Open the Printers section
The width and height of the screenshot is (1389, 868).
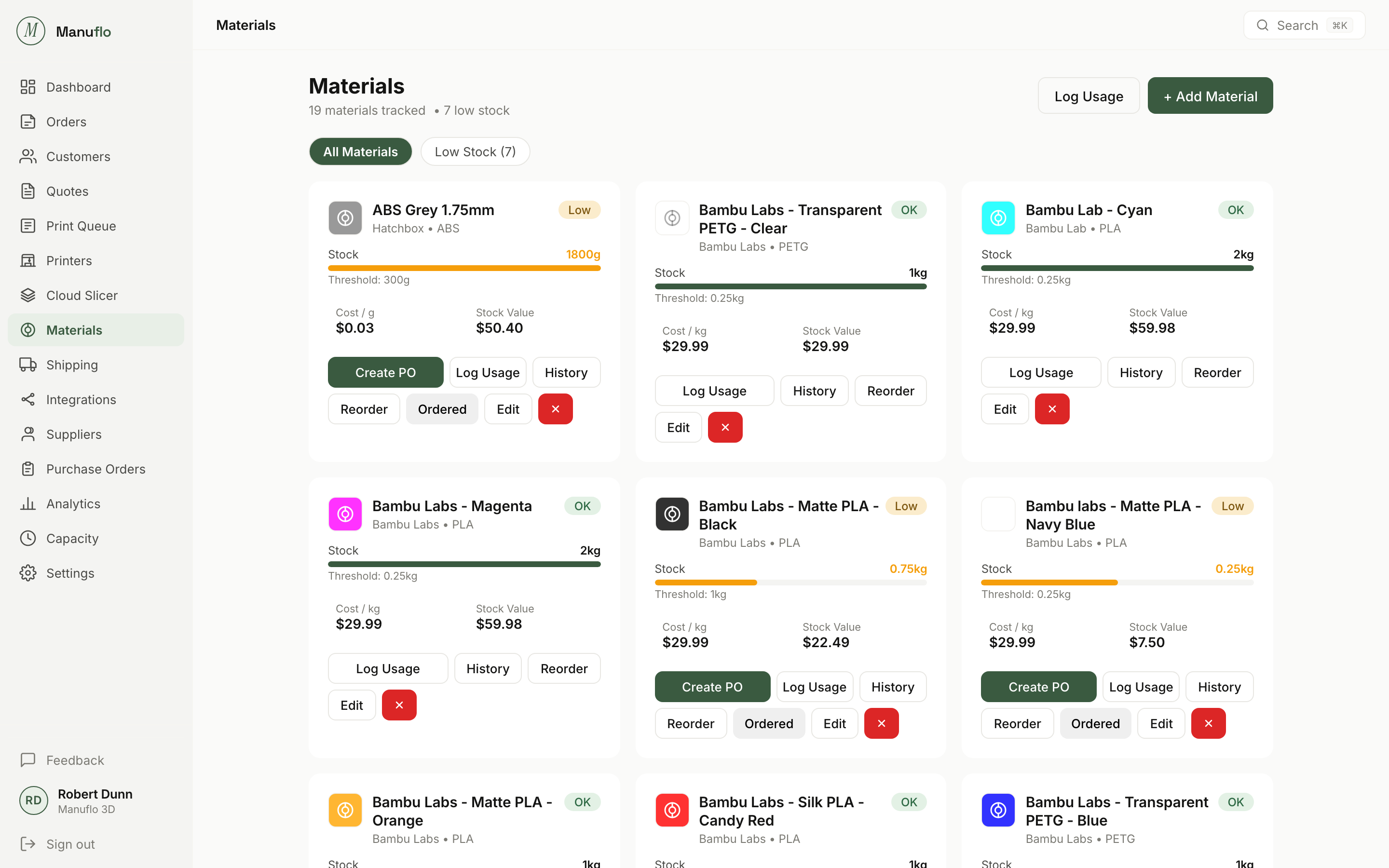coord(96,260)
